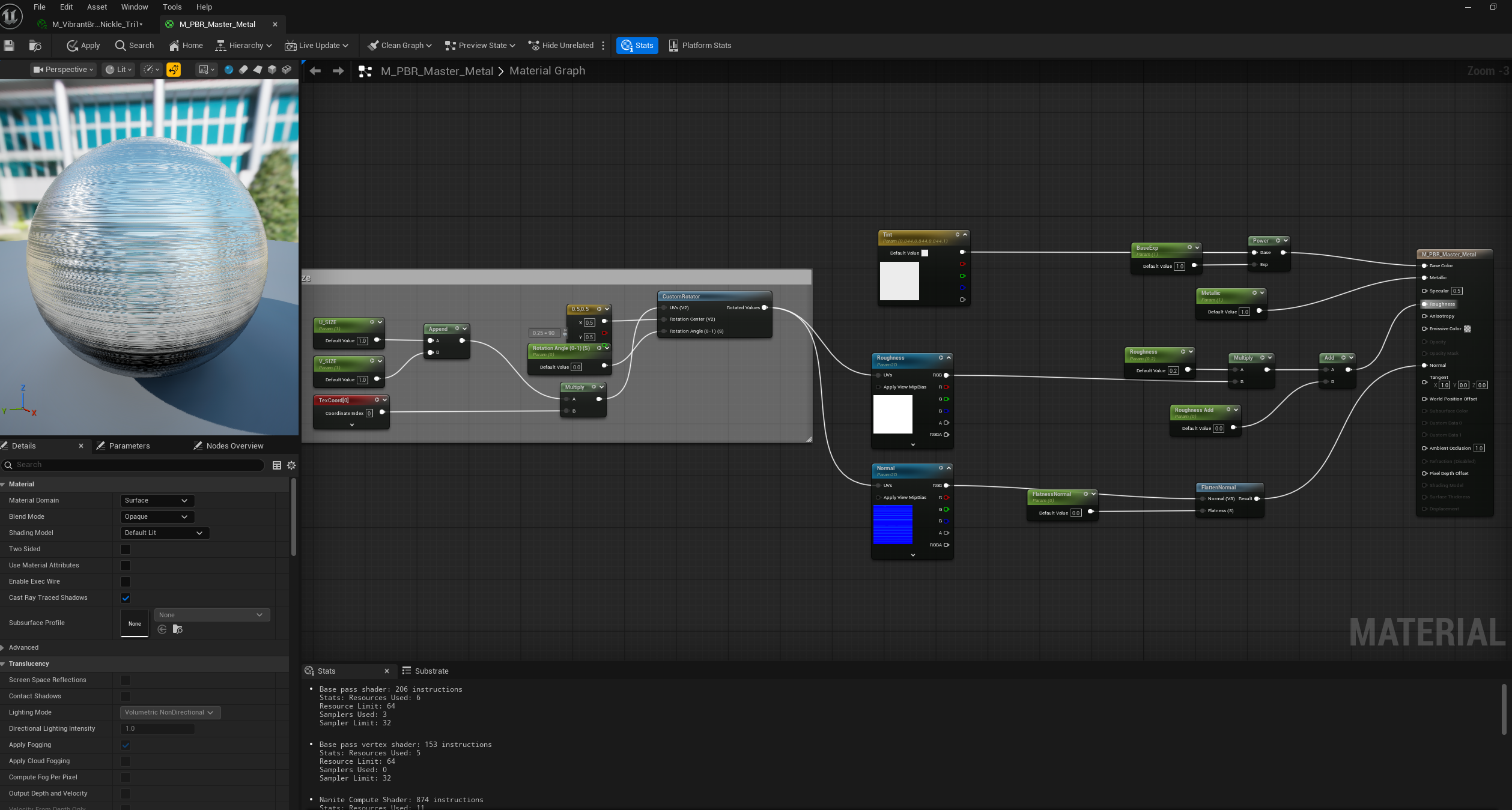Screen dimensions: 1512x810
Task: Uncheck Apply Fogging
Action: (x=125, y=745)
